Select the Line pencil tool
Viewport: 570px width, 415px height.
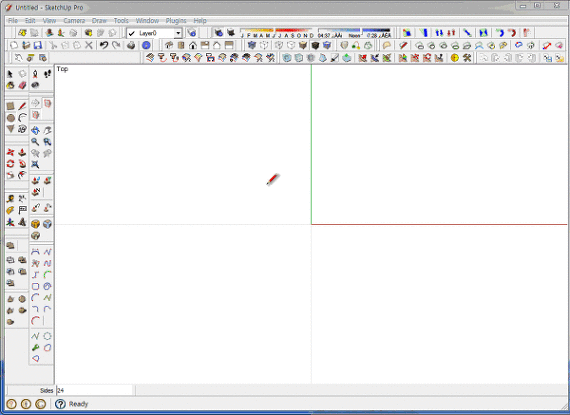[23, 106]
